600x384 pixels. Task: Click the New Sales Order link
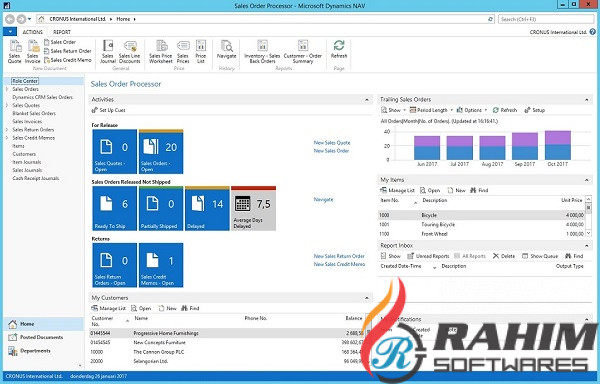click(331, 151)
